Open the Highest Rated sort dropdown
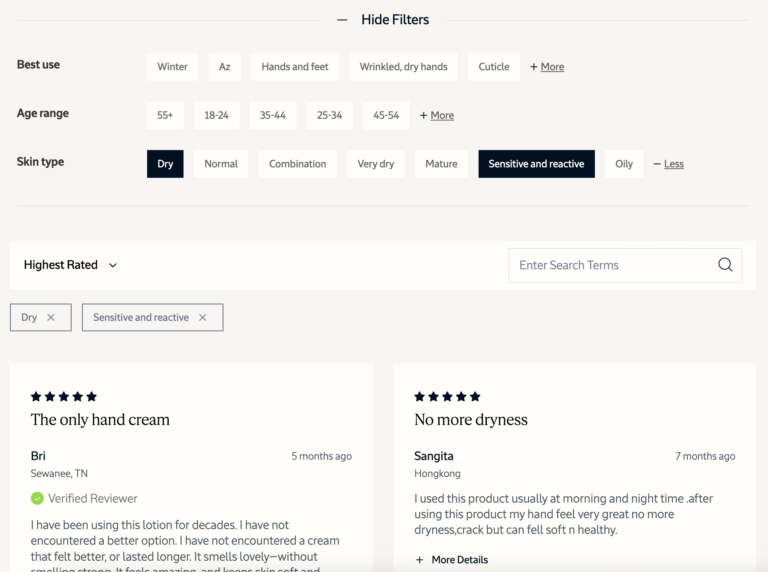768x572 pixels. (70, 265)
